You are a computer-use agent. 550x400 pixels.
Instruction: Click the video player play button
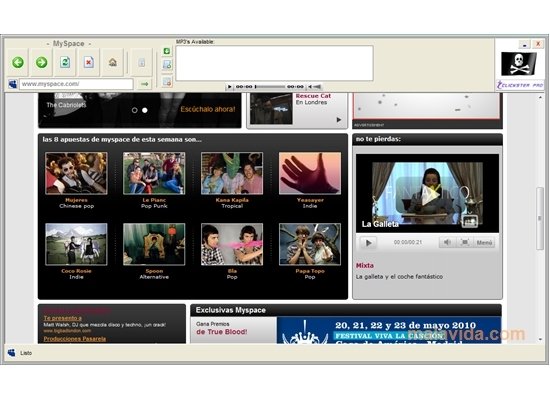368,242
